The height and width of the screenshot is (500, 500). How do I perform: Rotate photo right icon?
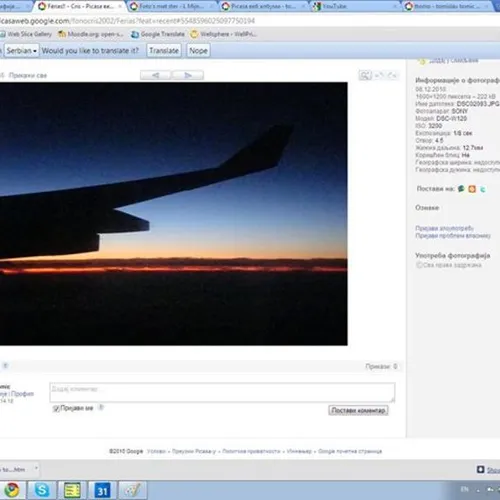(392, 75)
